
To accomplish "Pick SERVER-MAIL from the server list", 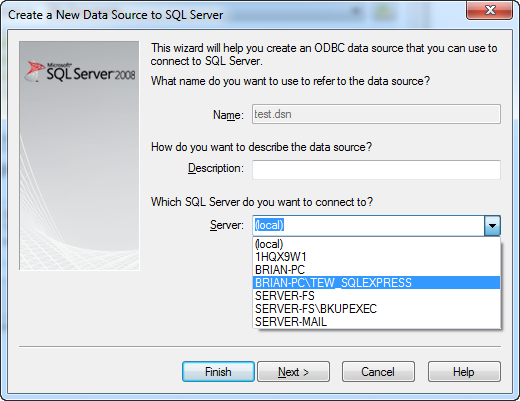I will point(377,322).
